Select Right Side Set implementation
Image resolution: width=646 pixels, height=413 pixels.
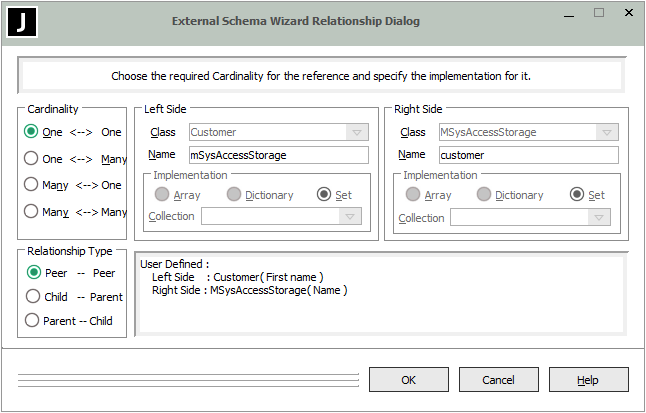[577, 195]
